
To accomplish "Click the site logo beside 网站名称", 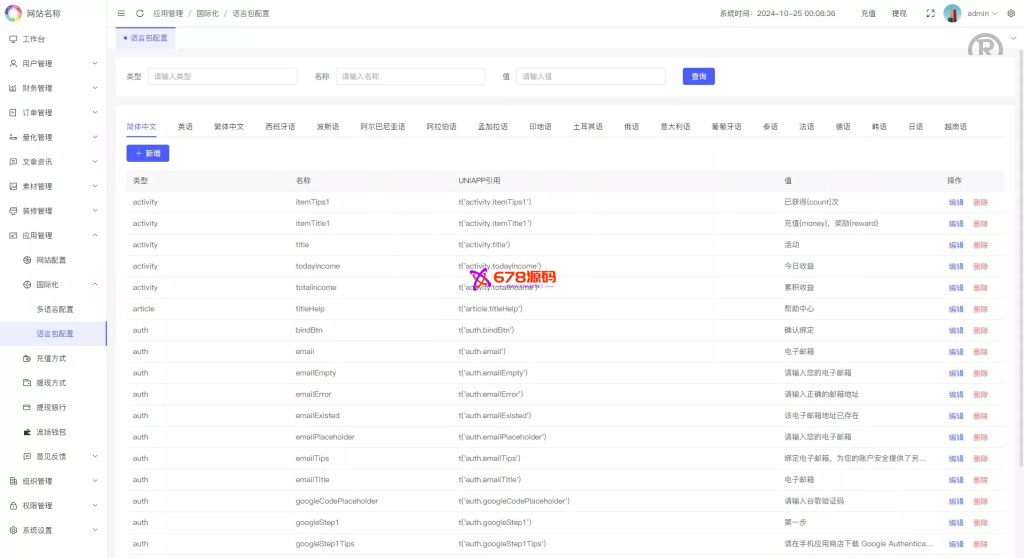I will [x=14, y=13].
